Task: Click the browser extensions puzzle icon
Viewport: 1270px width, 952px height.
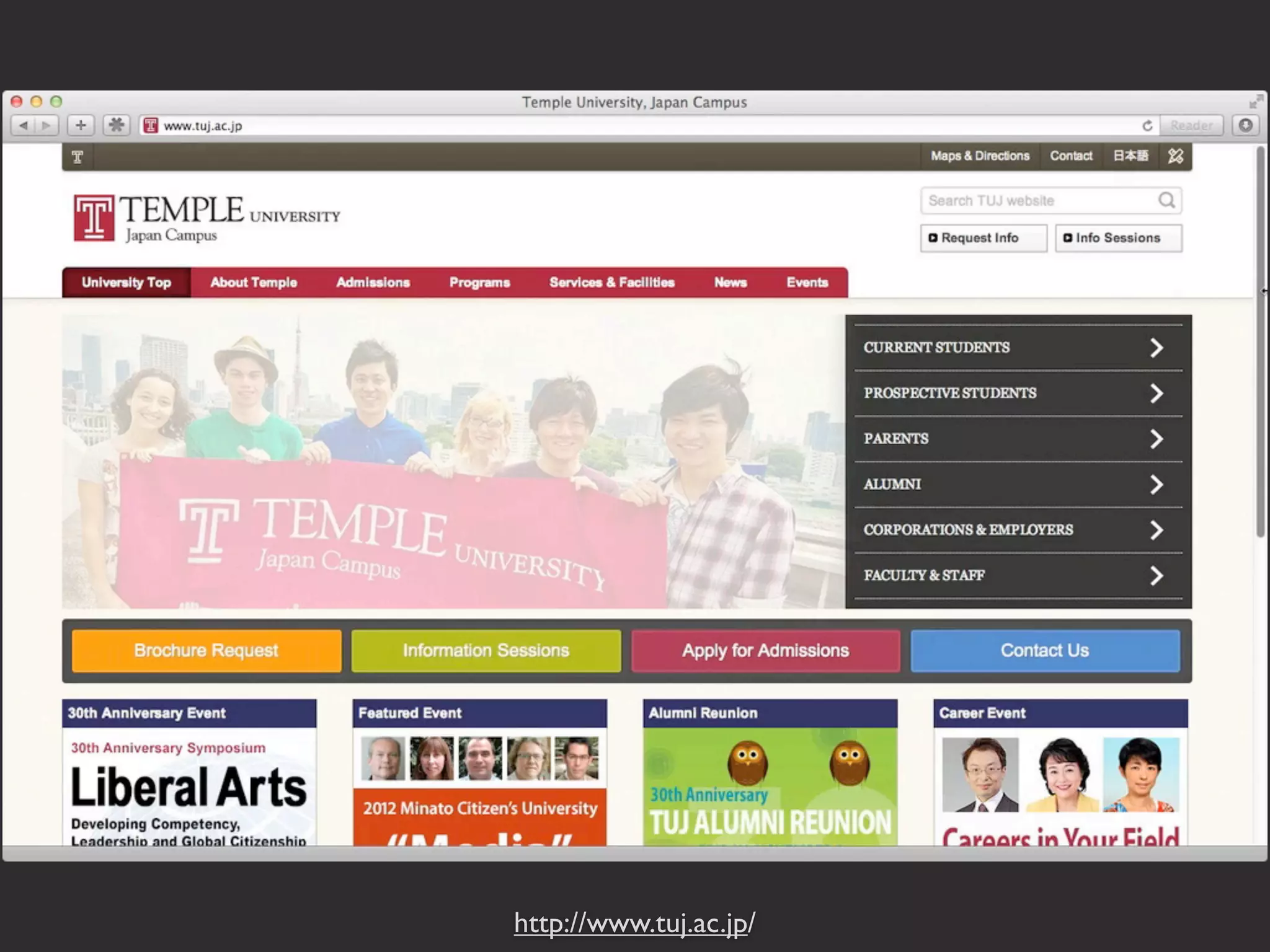Action: pyautogui.click(x=116, y=126)
